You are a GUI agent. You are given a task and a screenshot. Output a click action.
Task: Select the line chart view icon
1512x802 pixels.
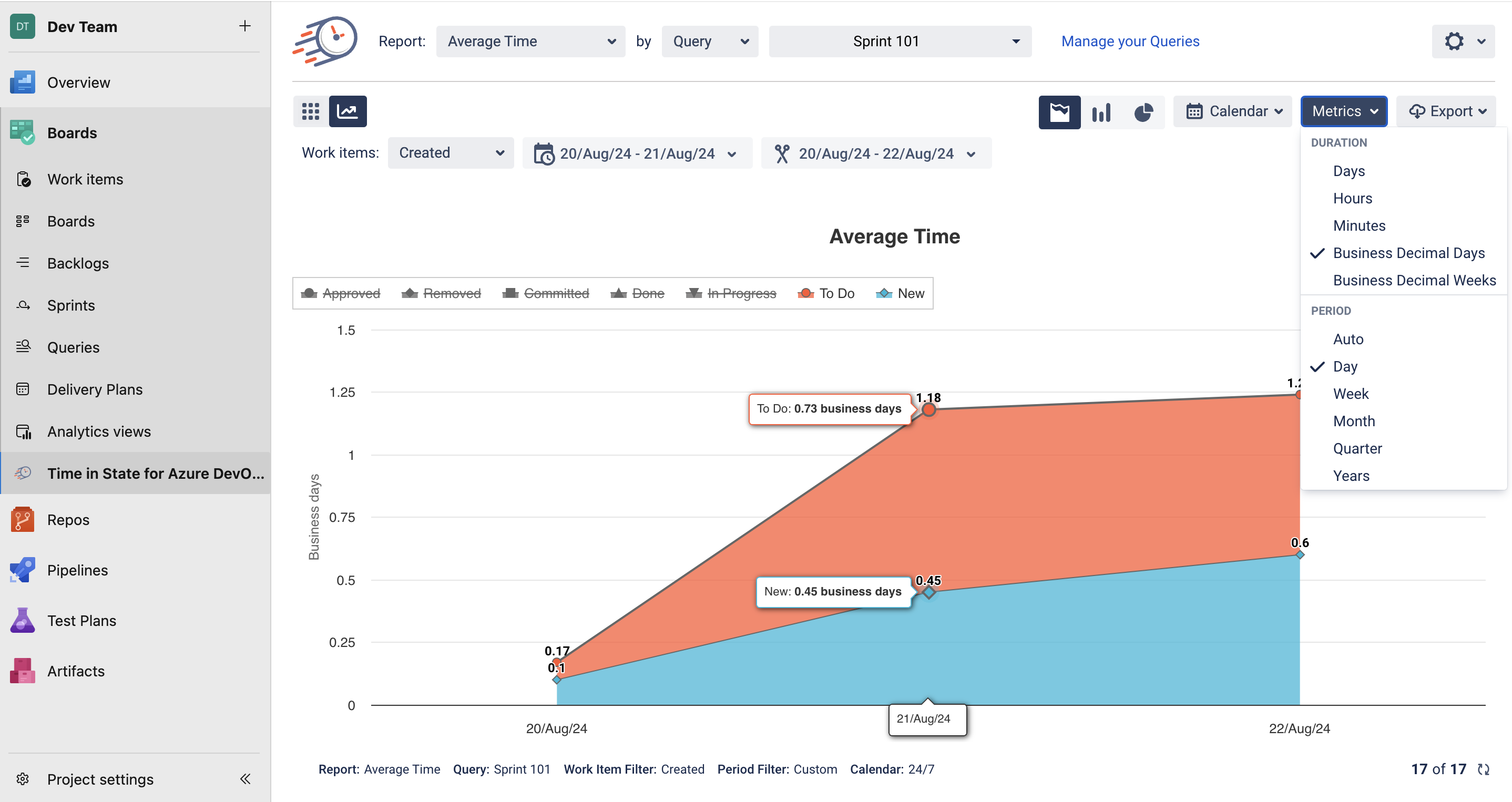348,111
